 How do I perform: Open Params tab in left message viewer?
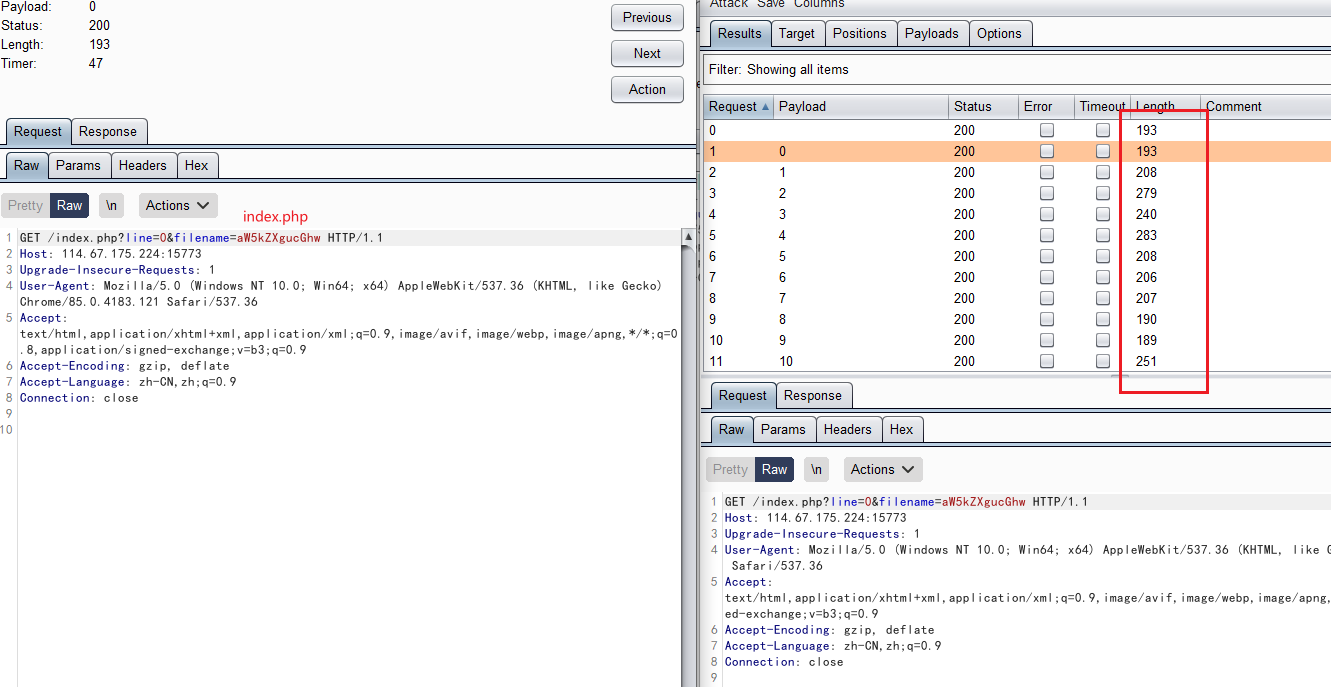(x=78, y=165)
